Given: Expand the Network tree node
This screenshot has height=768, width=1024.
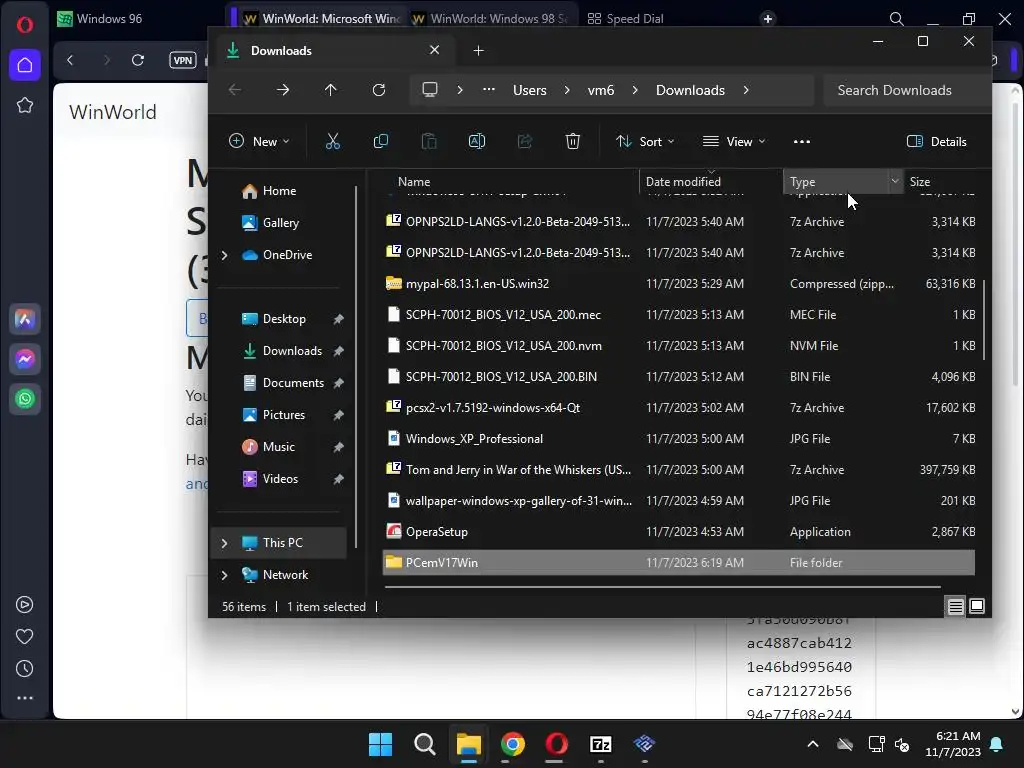Looking at the screenshot, I should click(225, 575).
